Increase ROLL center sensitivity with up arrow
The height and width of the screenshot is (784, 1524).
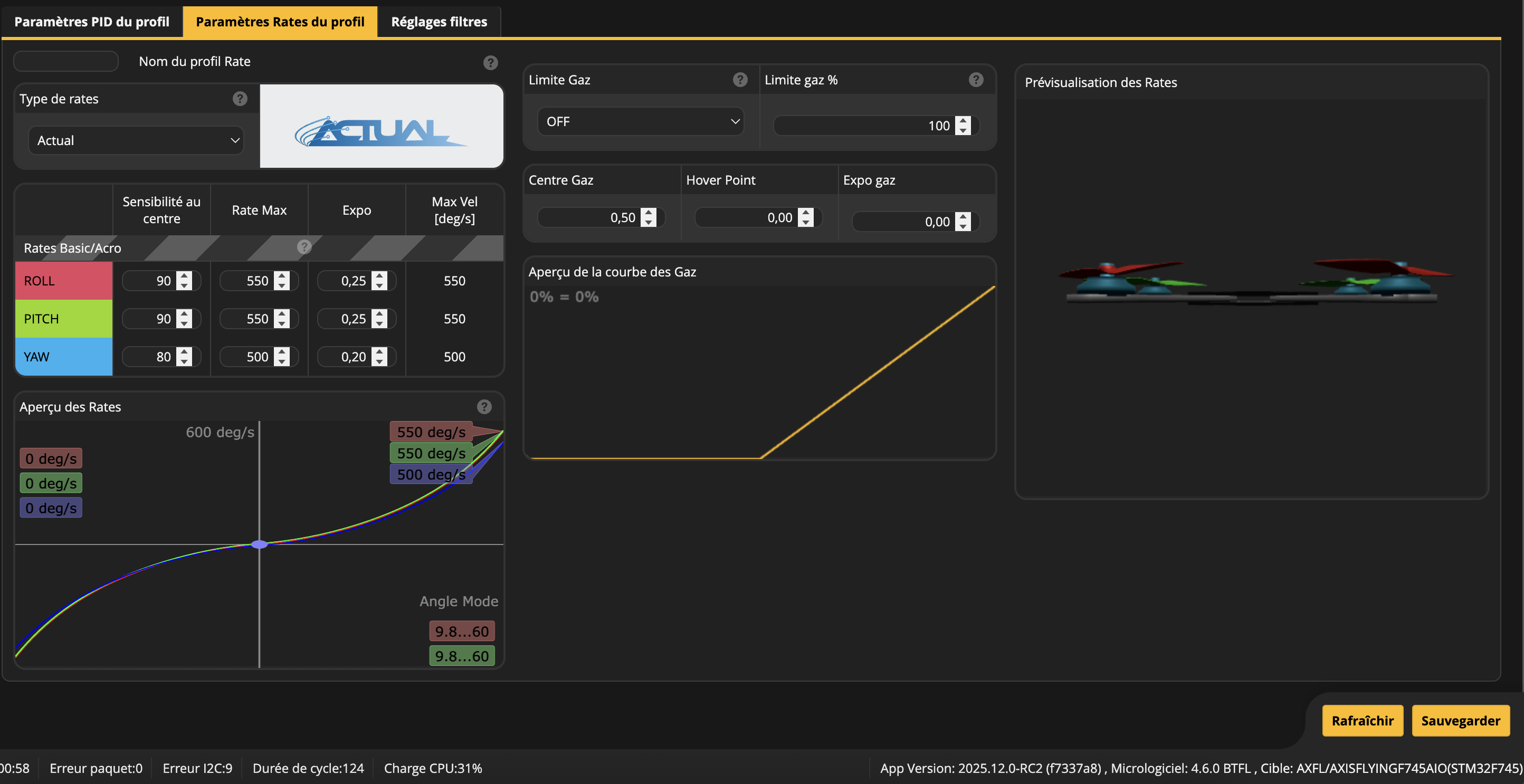point(185,276)
